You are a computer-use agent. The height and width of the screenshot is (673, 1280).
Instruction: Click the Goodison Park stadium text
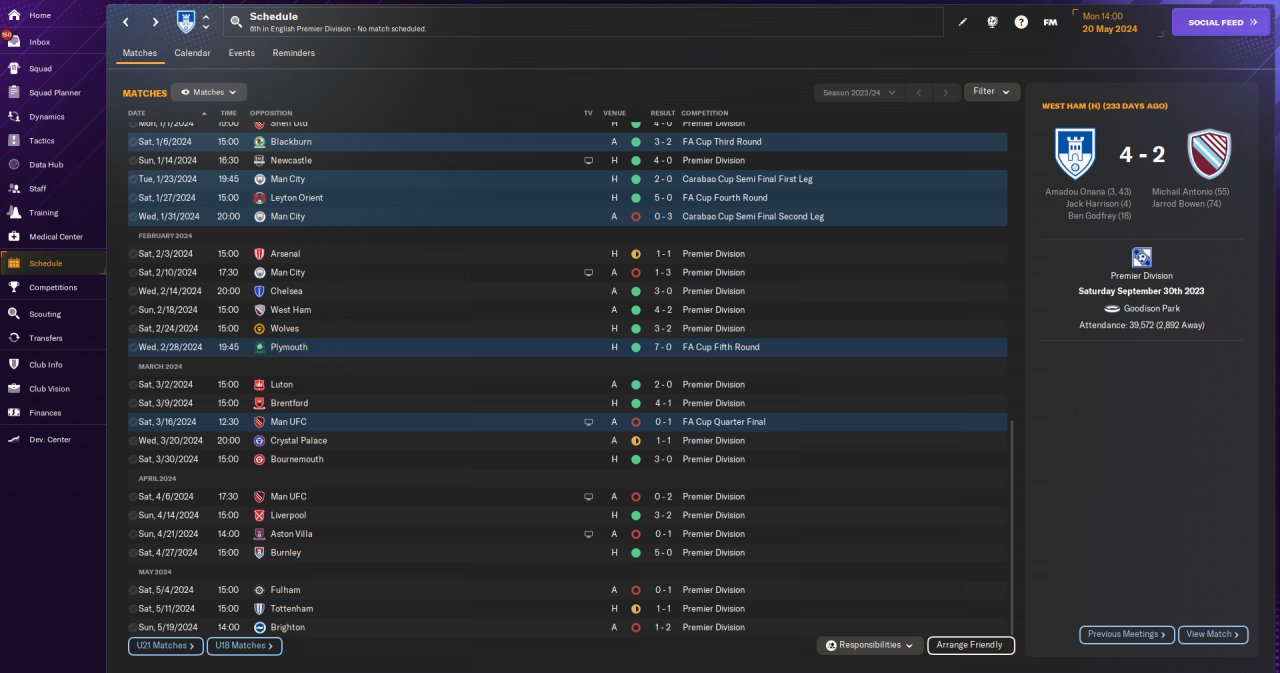tap(1152, 309)
